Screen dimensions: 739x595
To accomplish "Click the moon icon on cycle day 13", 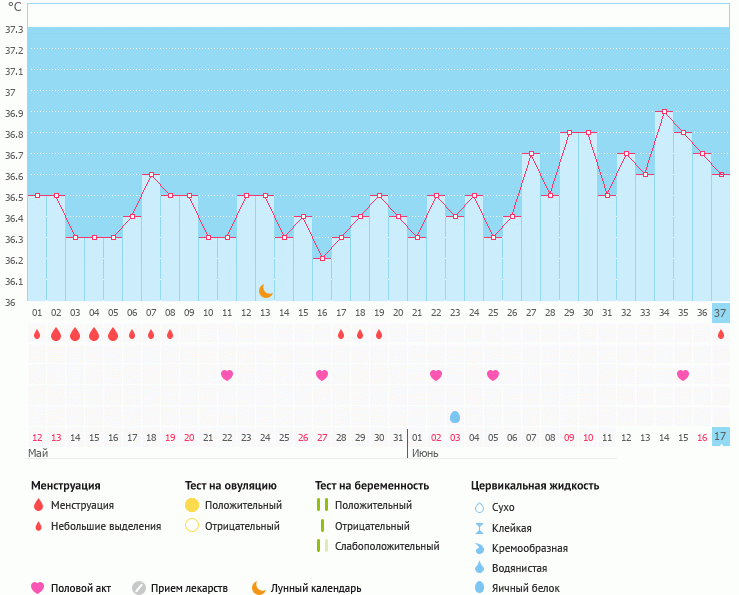I will pyautogui.click(x=265, y=290).
